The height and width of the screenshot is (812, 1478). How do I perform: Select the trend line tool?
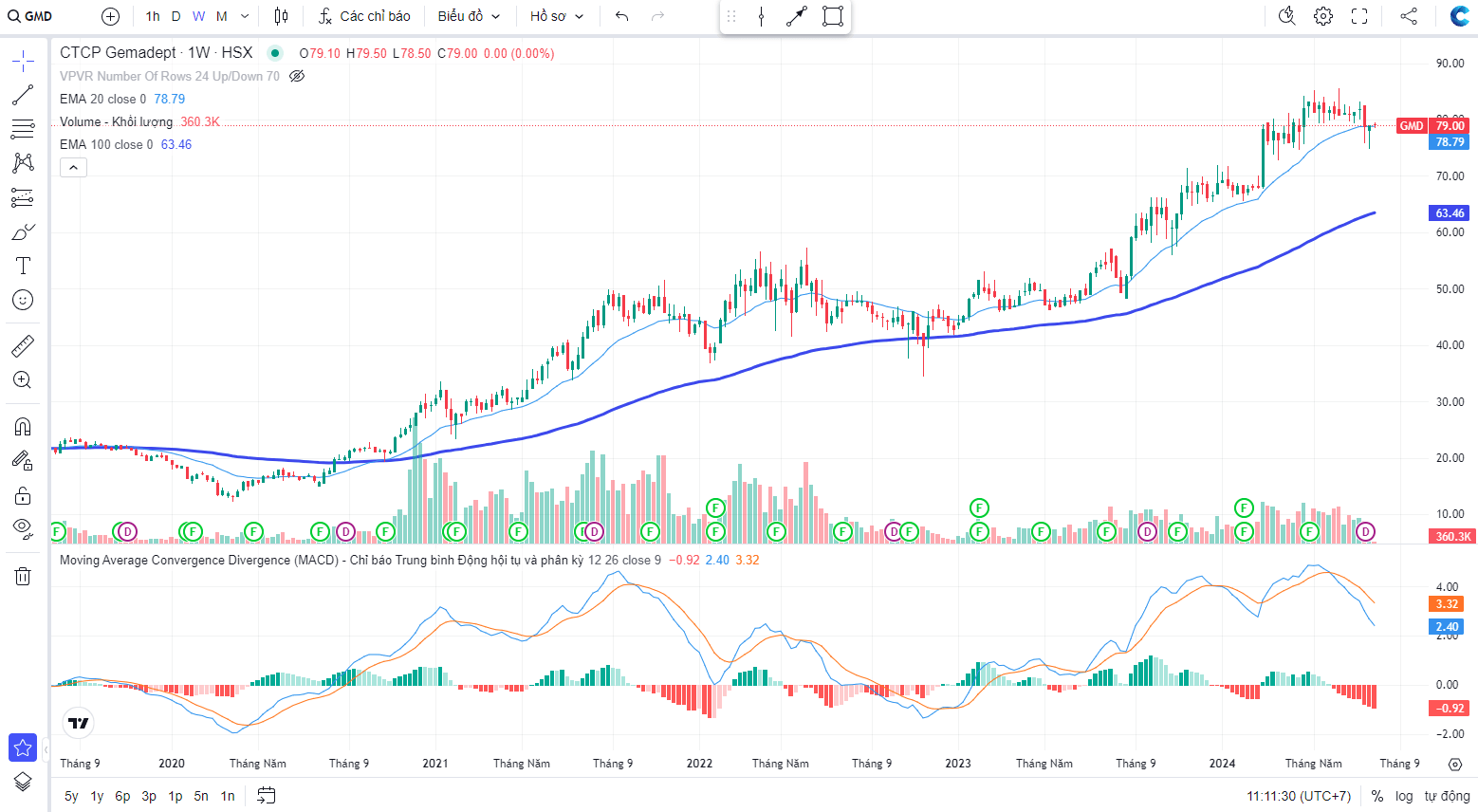coord(23,95)
